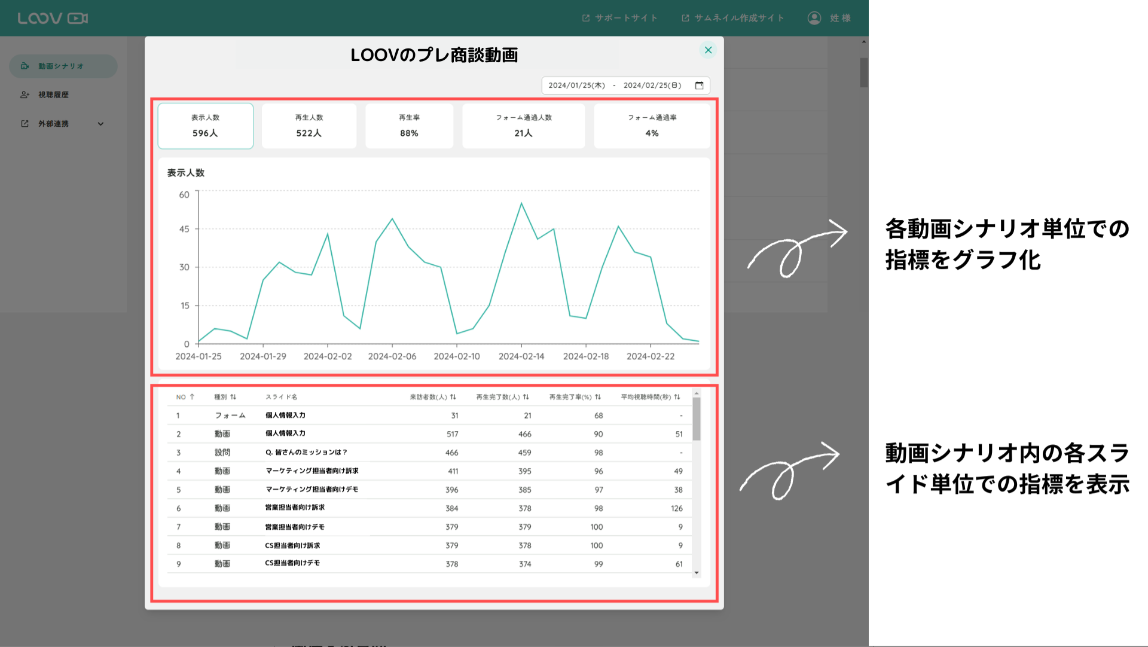Click the table scrollbar thumb

pyautogui.click(x=696, y=419)
